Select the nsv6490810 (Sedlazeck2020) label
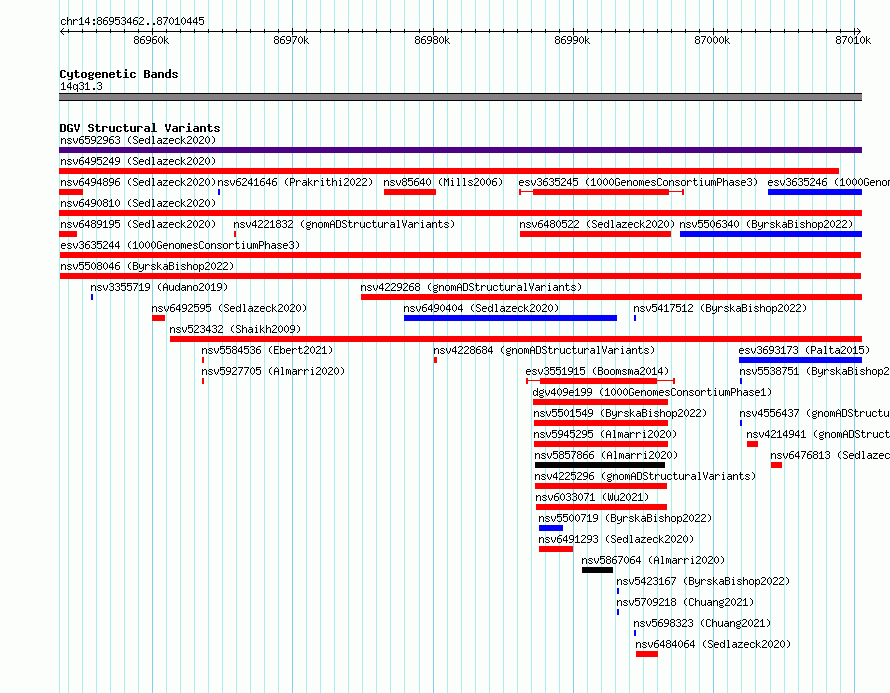This screenshot has height=693, width=890. tap(138, 203)
